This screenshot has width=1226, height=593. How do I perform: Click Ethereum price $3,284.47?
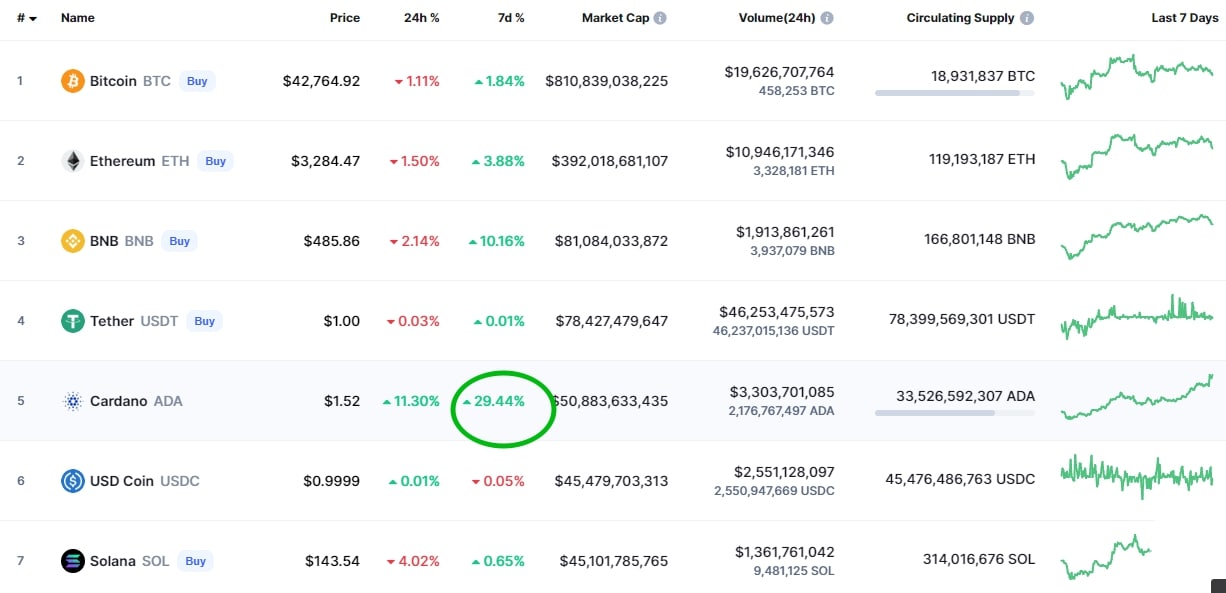(x=325, y=161)
